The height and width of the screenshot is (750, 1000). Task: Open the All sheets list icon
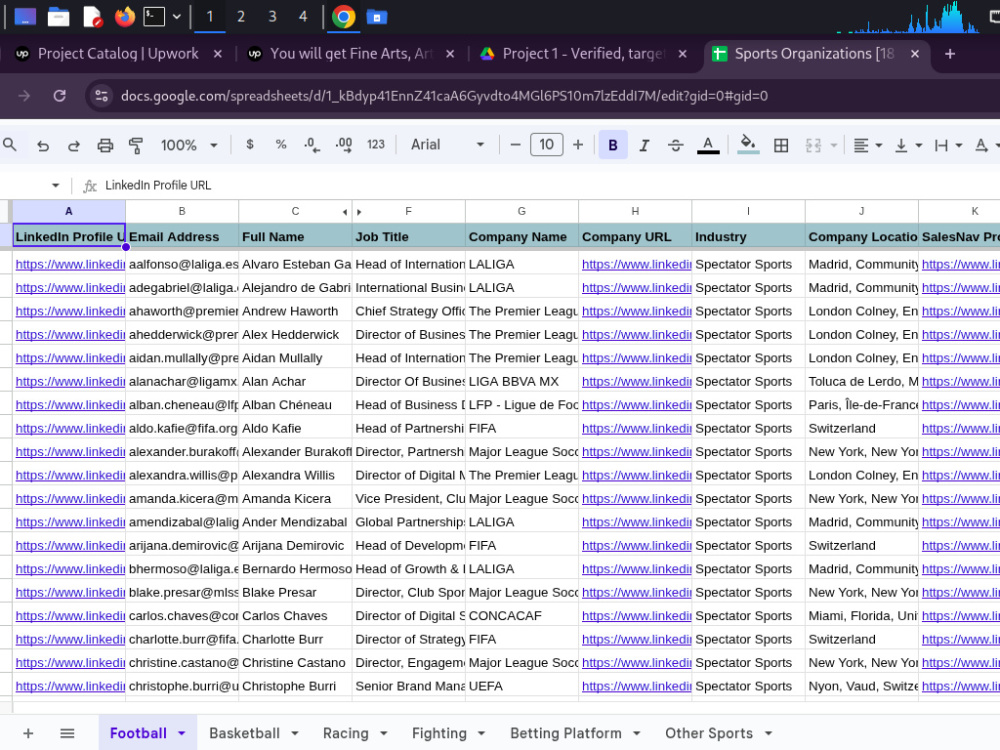67,733
